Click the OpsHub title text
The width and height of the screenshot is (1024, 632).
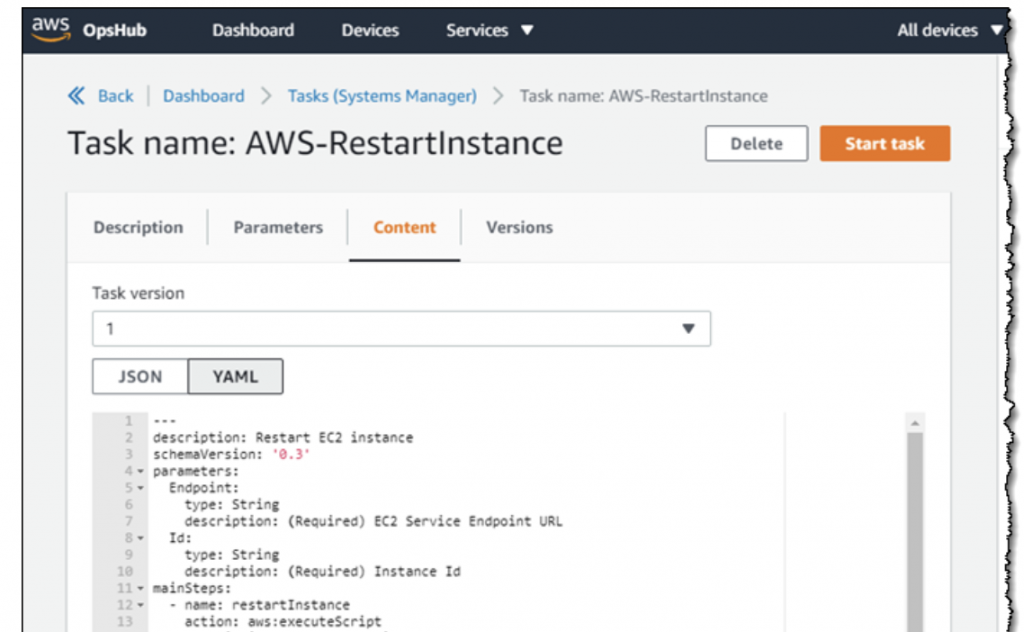click(114, 30)
